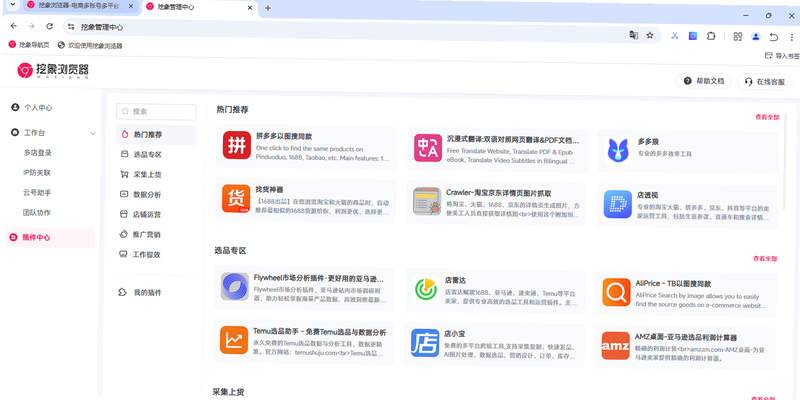Open the 找货神器 plugin icon
800x400 pixels.
tap(236, 198)
